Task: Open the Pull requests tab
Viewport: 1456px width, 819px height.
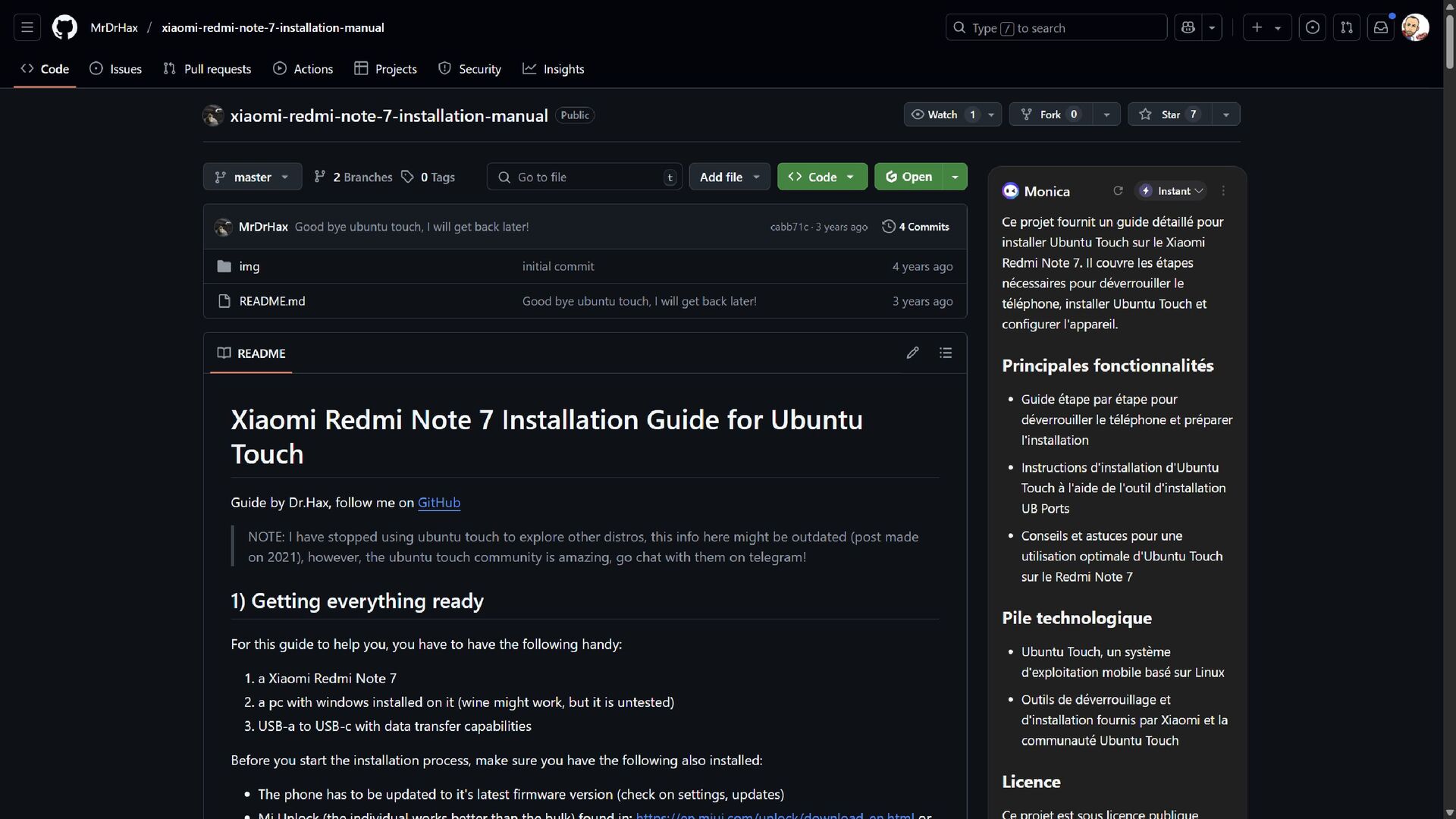Action: (207, 69)
